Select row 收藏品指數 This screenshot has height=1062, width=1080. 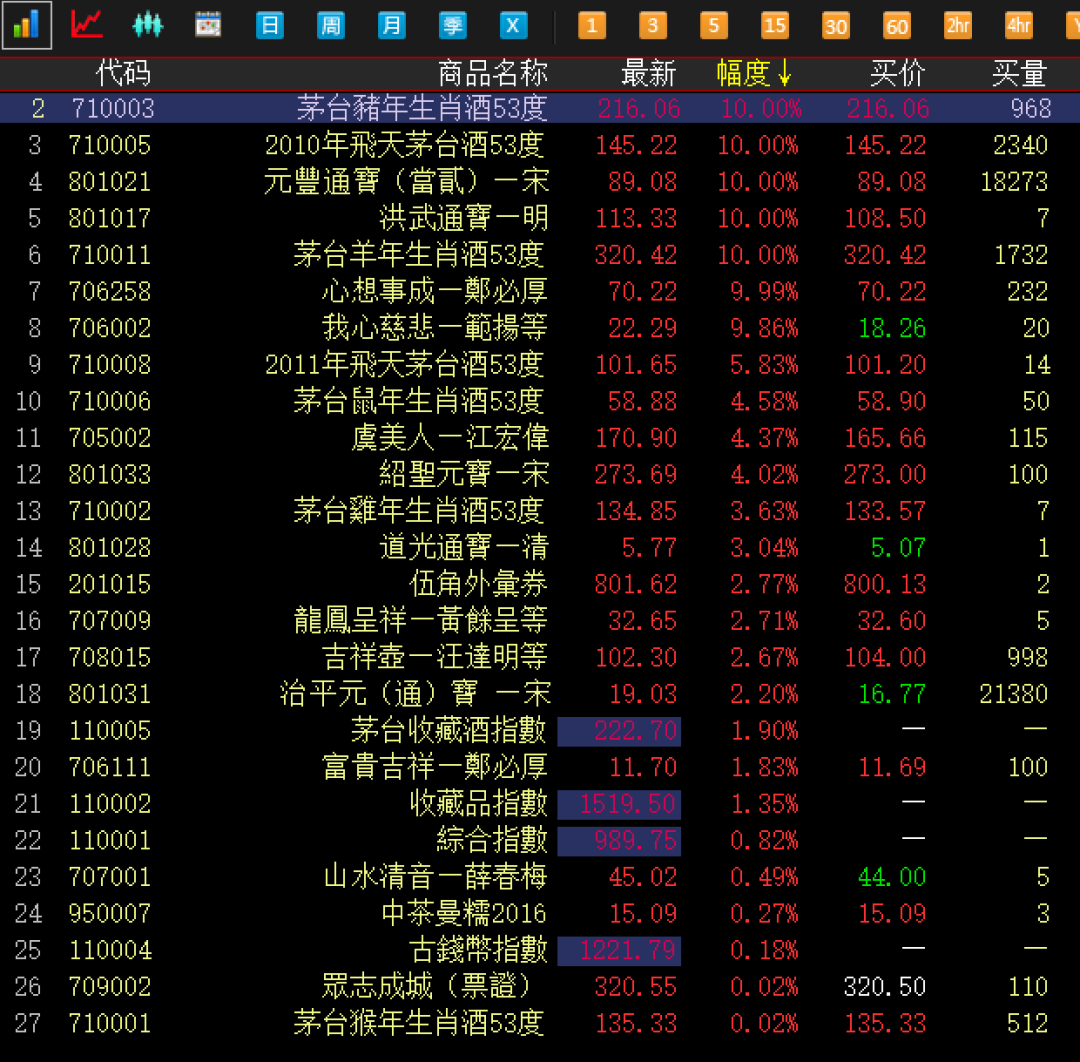[540, 804]
